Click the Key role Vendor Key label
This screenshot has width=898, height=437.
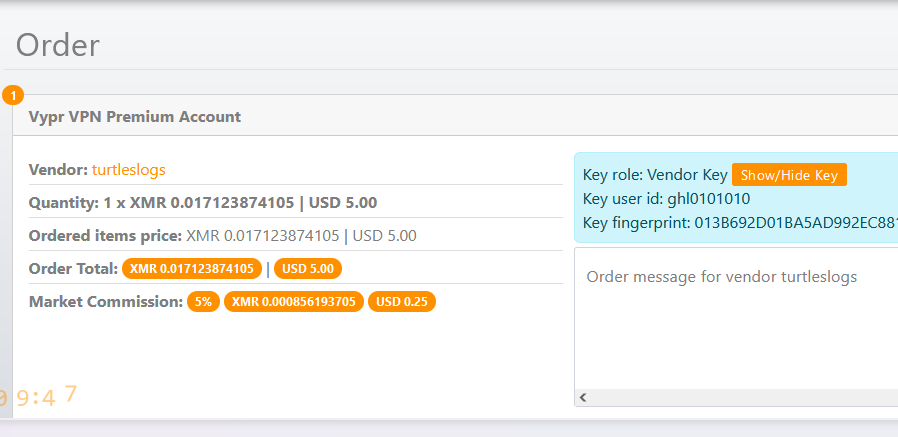click(x=654, y=175)
